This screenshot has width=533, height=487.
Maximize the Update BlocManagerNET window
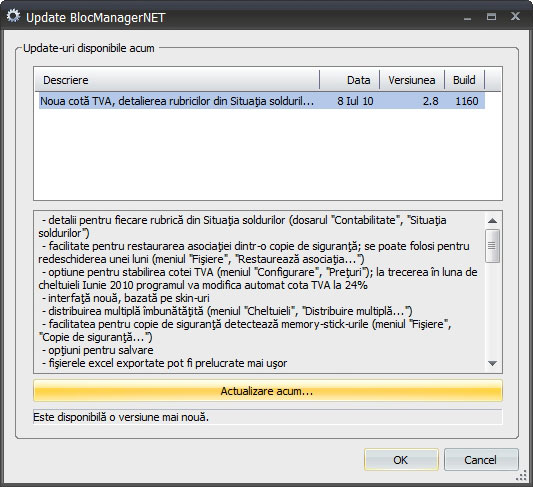(491, 17)
